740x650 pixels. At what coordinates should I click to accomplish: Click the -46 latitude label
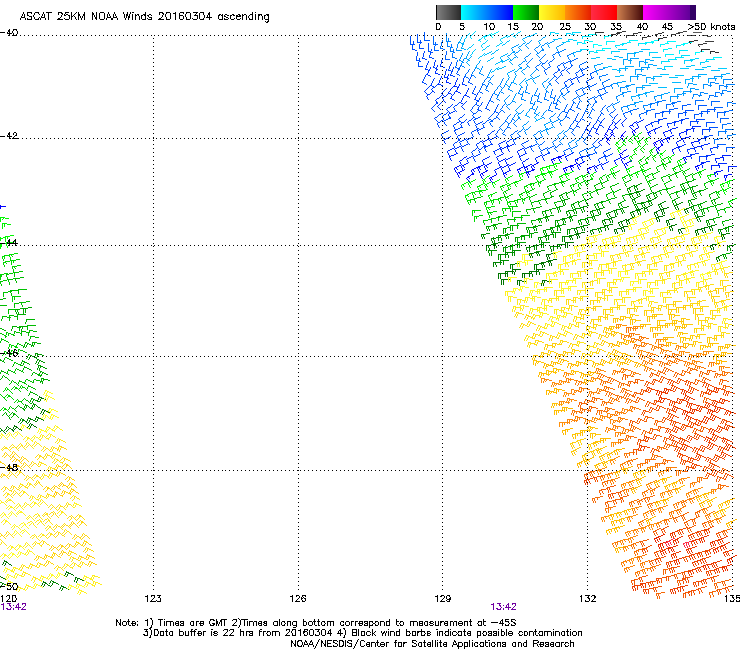[x=9, y=353]
